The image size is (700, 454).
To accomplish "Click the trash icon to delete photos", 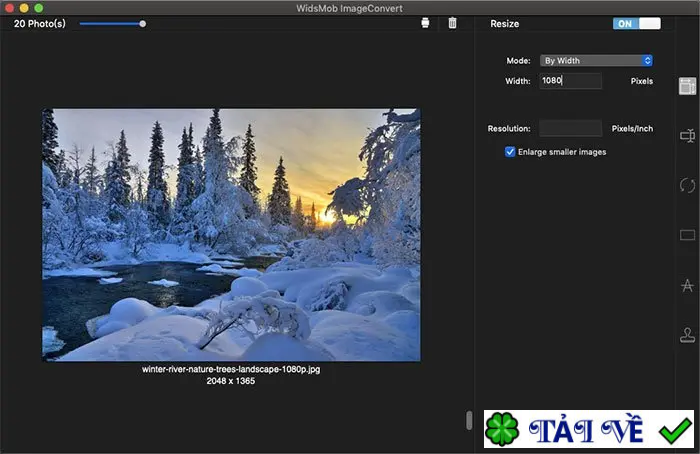I will click(452, 23).
